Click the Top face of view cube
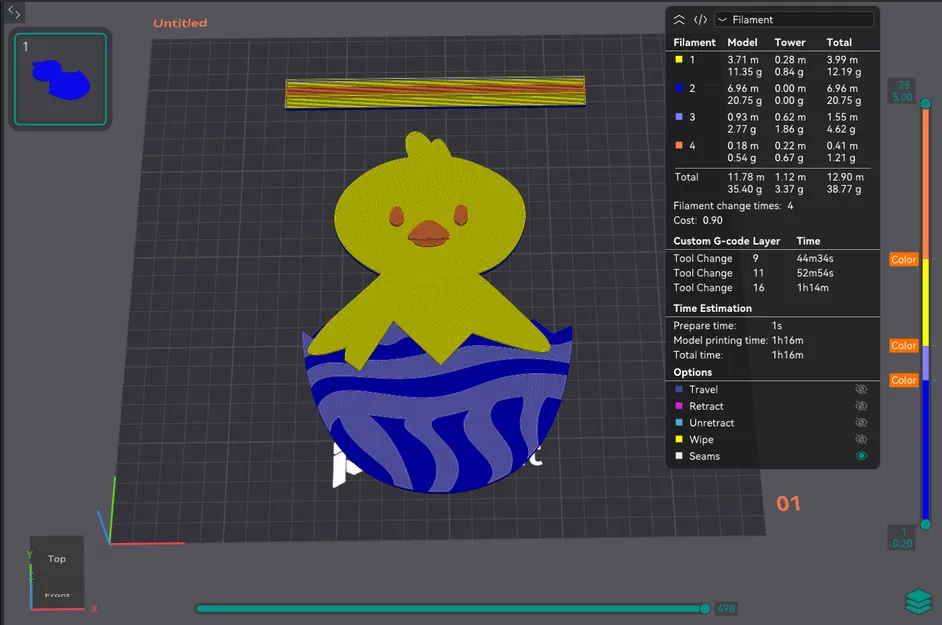The height and width of the screenshot is (625, 942). (x=56, y=559)
